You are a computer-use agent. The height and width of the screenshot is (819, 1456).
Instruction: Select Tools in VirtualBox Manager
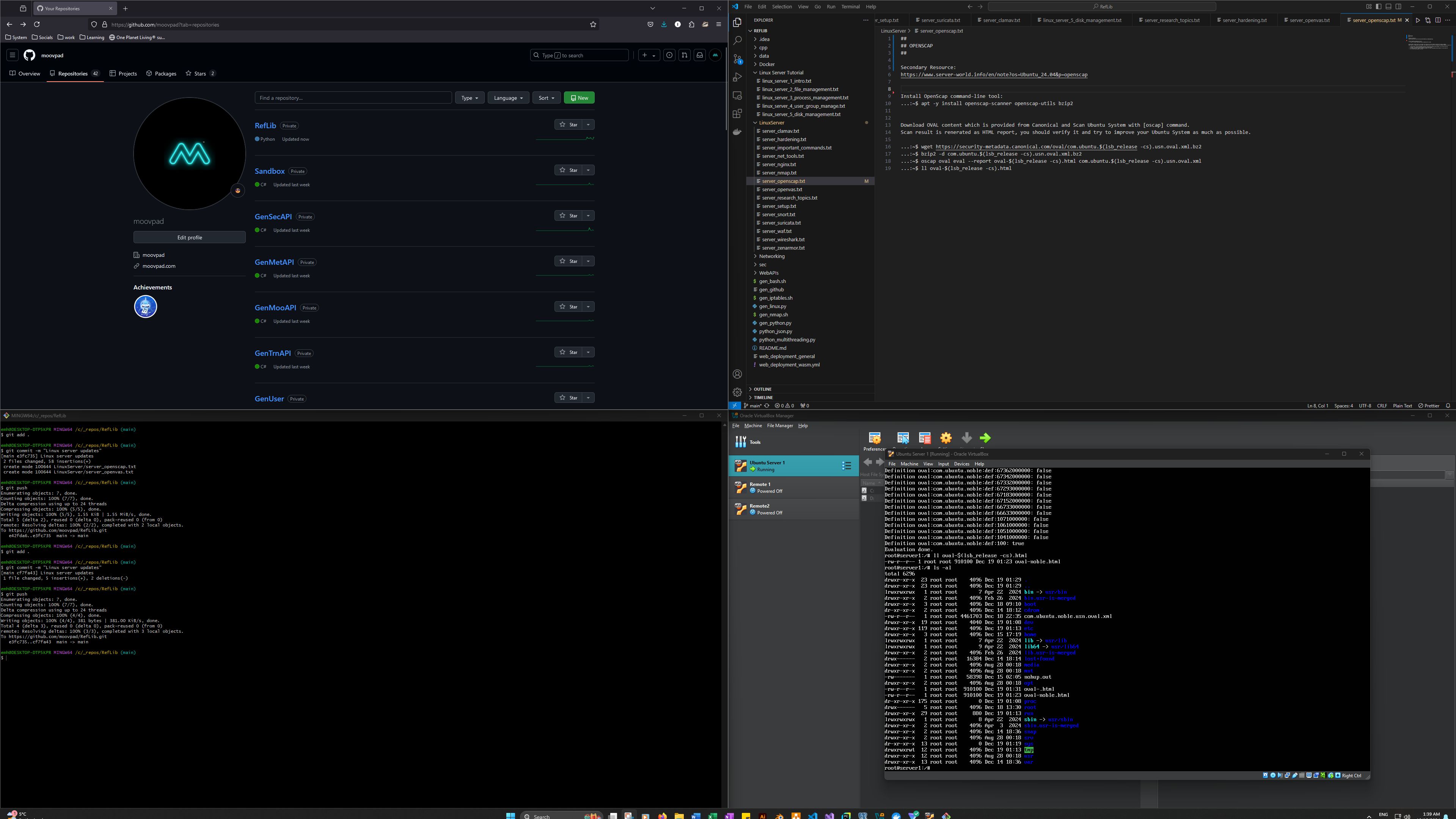point(793,442)
